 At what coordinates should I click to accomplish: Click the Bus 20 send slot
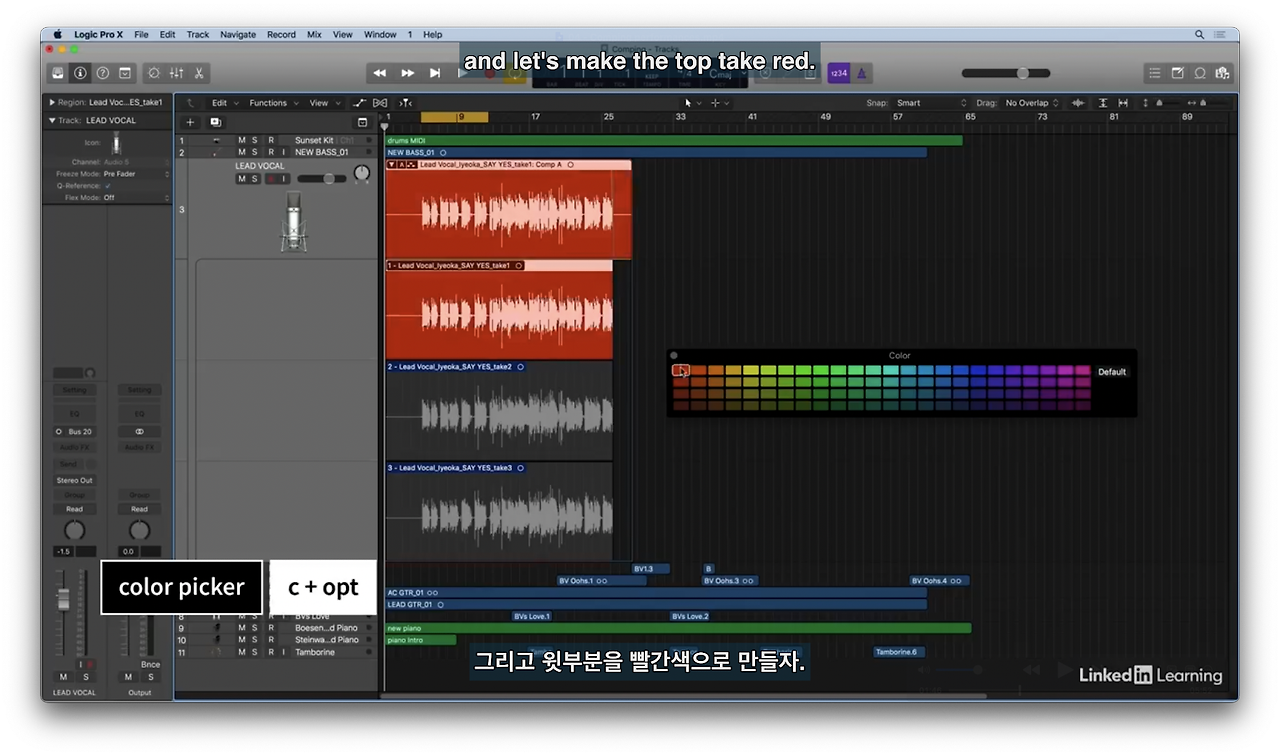pyautogui.click(x=74, y=432)
